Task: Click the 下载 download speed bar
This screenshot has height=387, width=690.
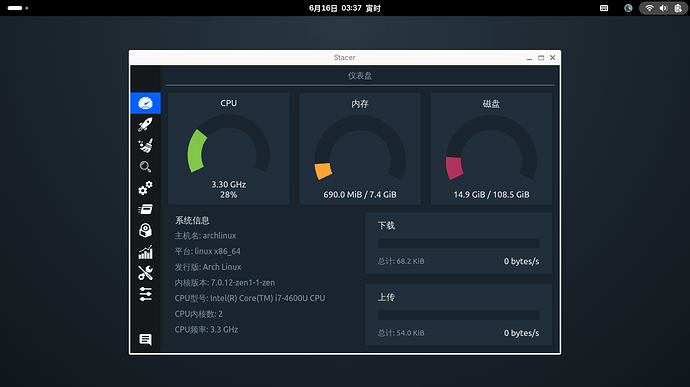Action: [459, 243]
